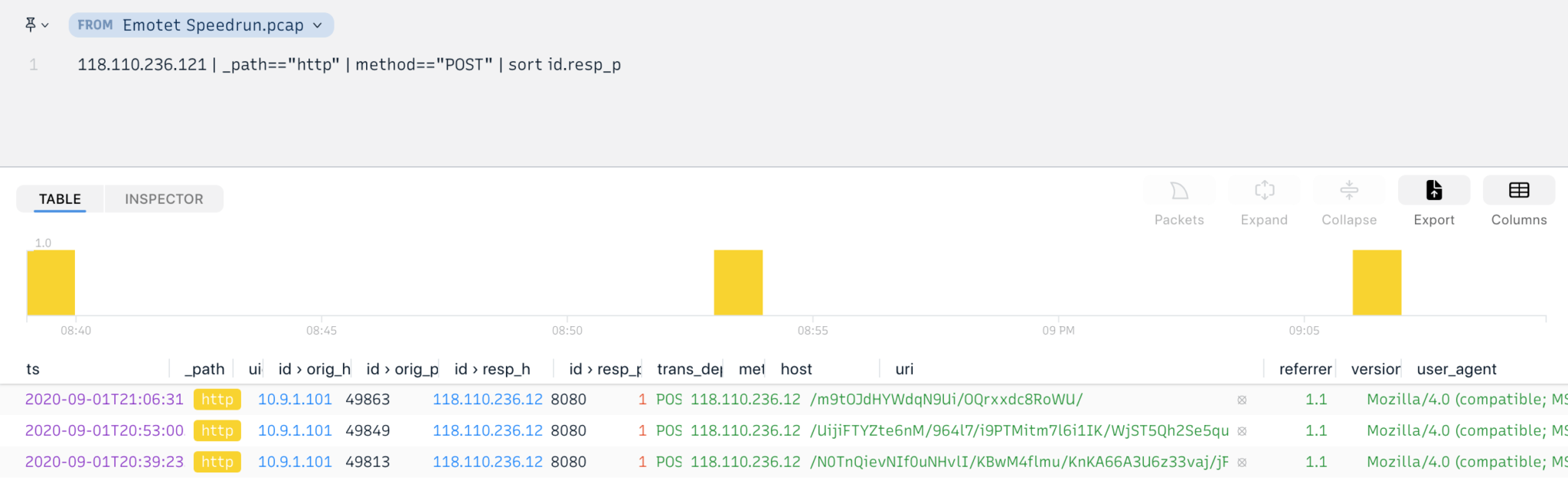
Task: Click the id › resp_p column header
Action: (605, 369)
